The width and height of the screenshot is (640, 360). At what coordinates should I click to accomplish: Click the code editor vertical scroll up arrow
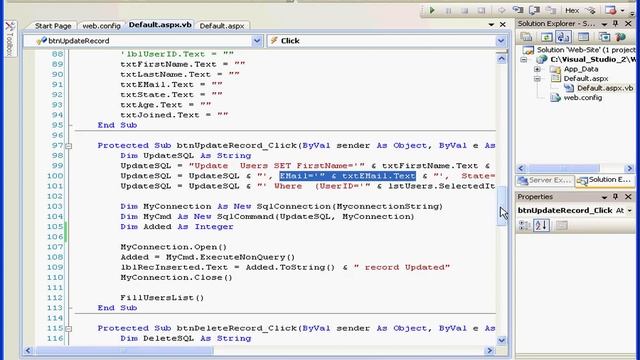[x=502, y=59]
